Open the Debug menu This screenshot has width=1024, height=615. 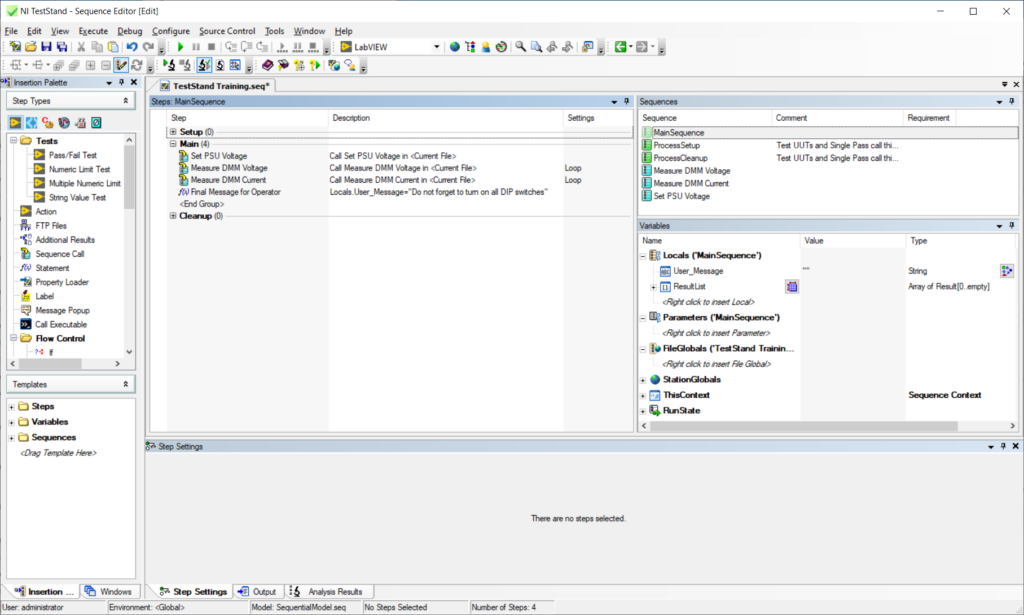[130, 31]
